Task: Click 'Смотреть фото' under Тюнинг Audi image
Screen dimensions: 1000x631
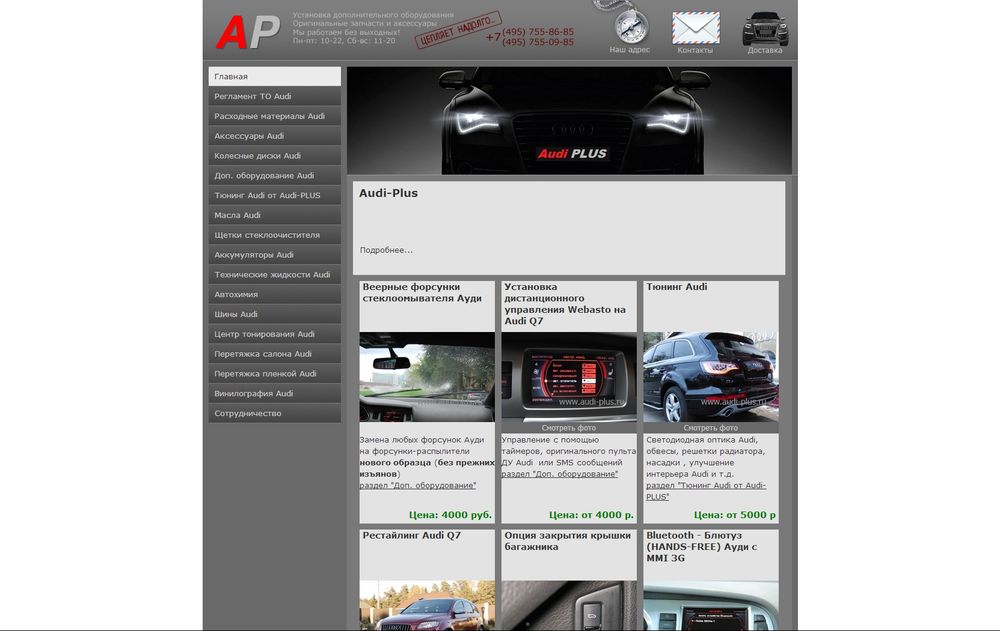Action: tap(711, 428)
